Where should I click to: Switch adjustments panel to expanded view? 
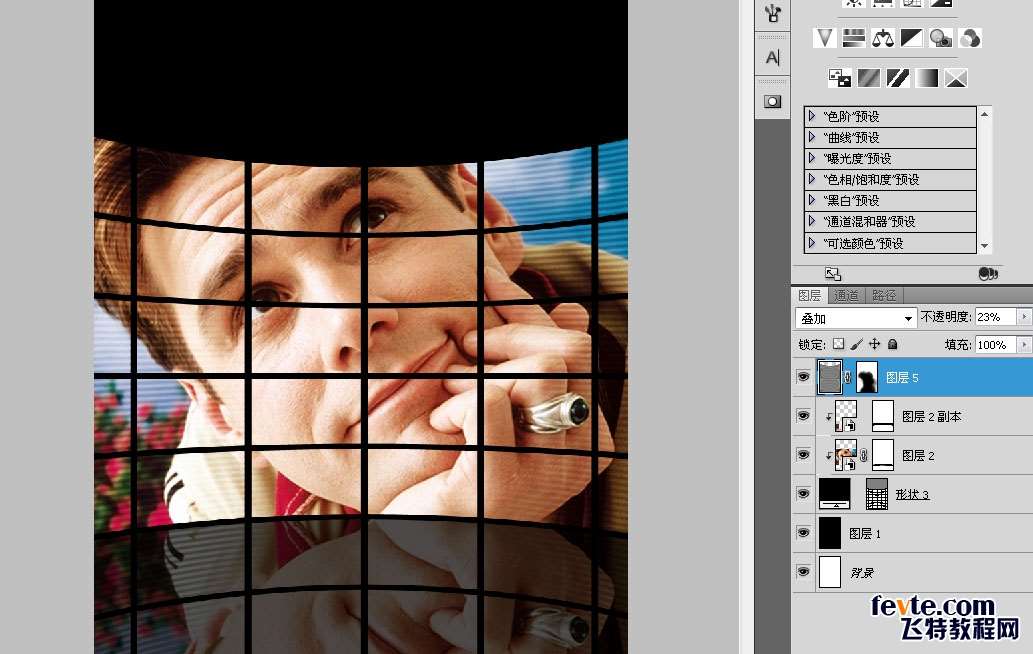pos(833,273)
